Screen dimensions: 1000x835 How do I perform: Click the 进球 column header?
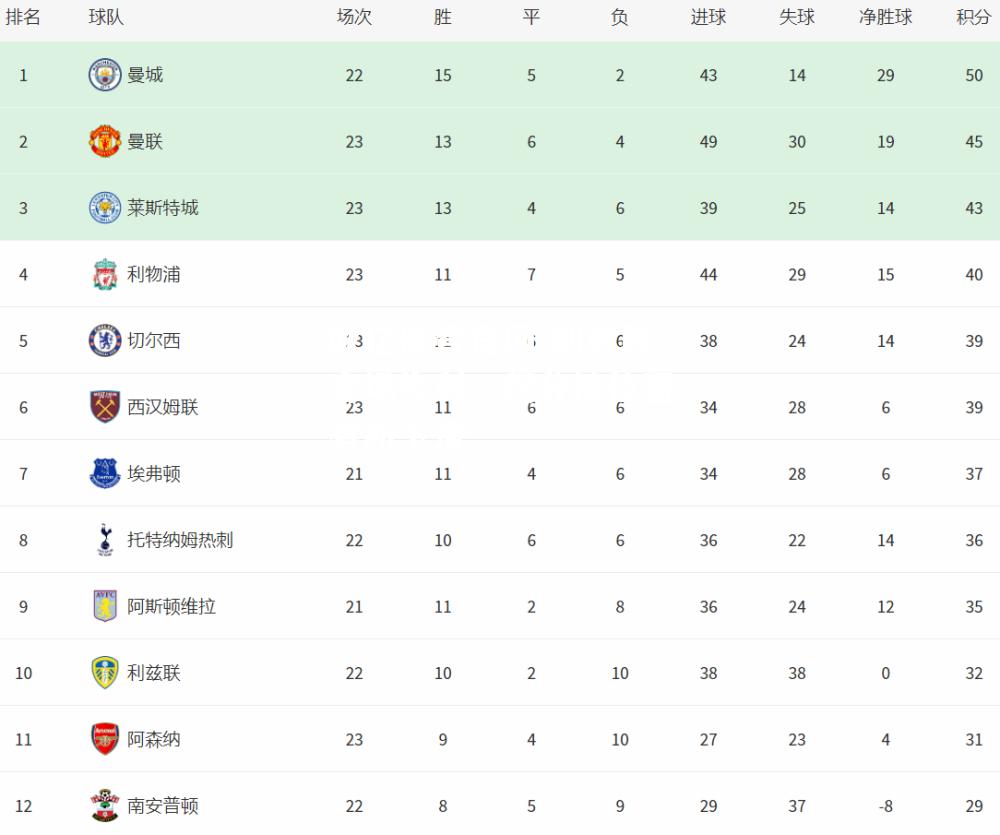point(708,17)
